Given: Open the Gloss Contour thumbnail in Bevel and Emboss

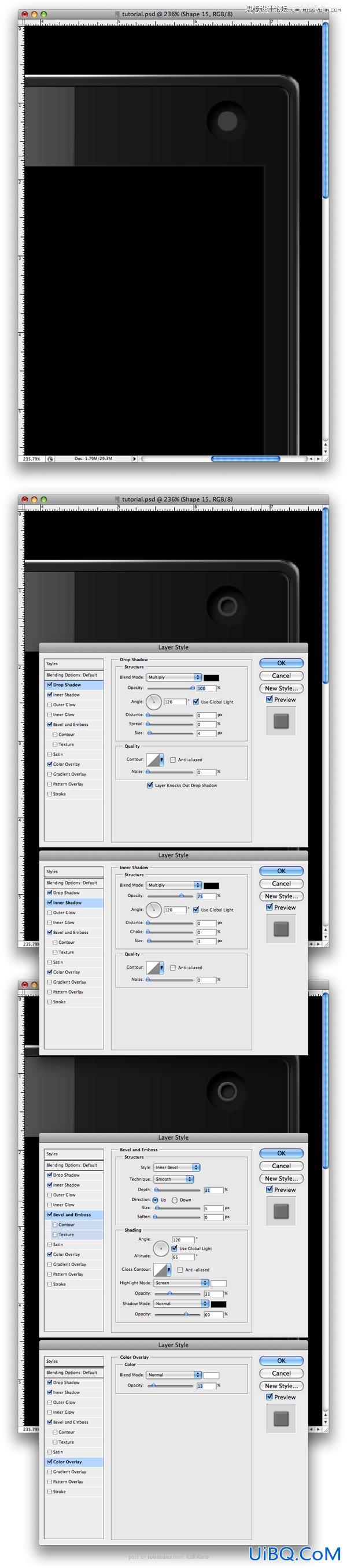Looking at the screenshot, I should coord(161,1269).
